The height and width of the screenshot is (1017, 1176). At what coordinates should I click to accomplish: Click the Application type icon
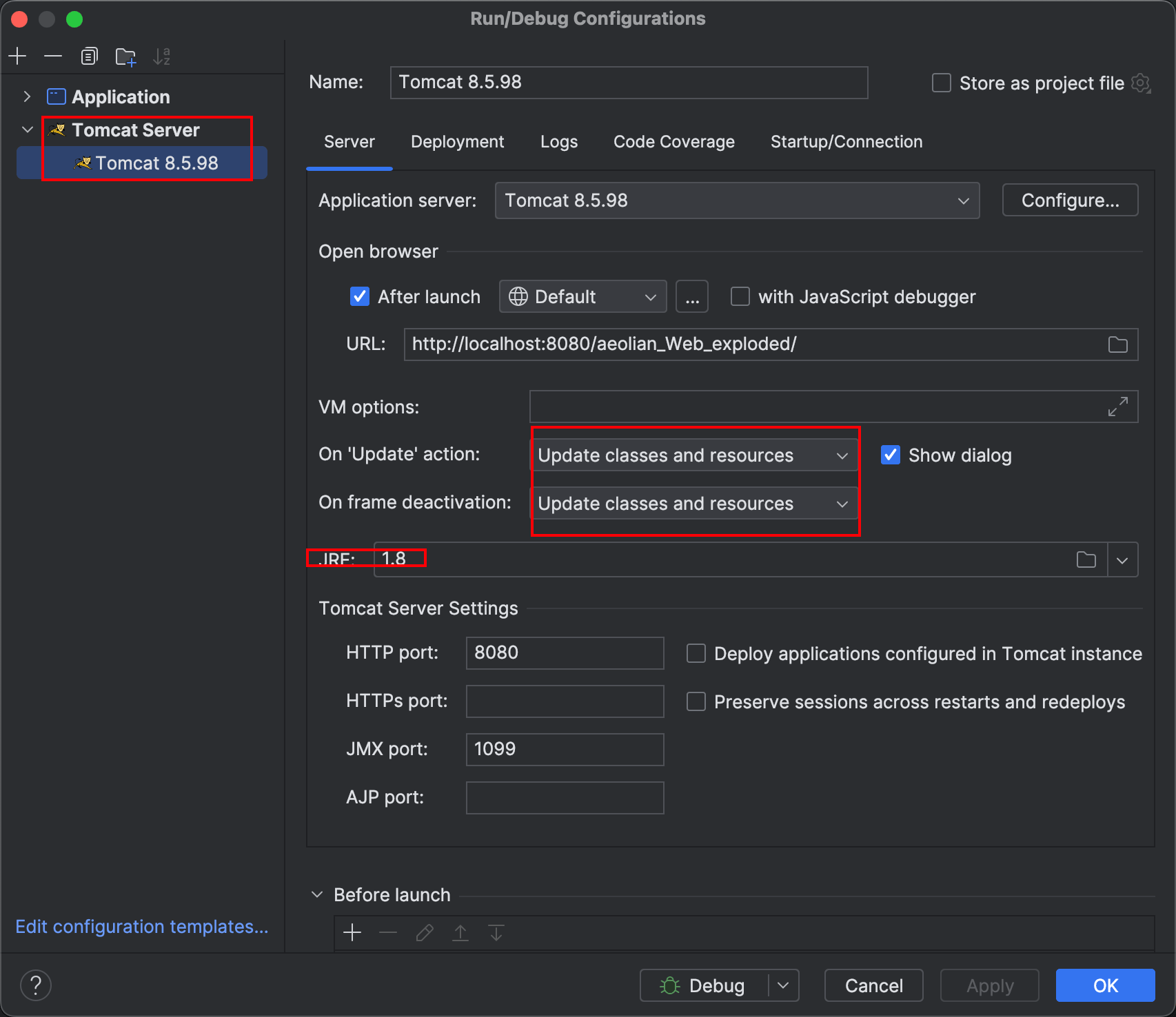(x=56, y=96)
